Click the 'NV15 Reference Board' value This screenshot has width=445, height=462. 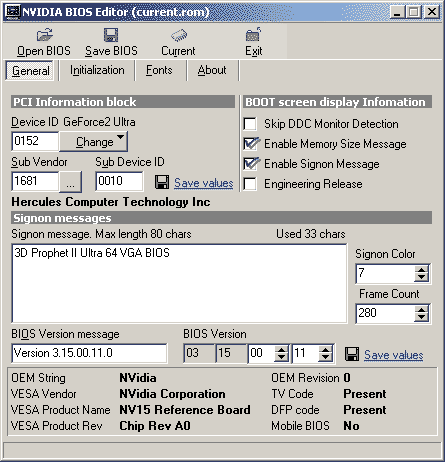(185, 410)
